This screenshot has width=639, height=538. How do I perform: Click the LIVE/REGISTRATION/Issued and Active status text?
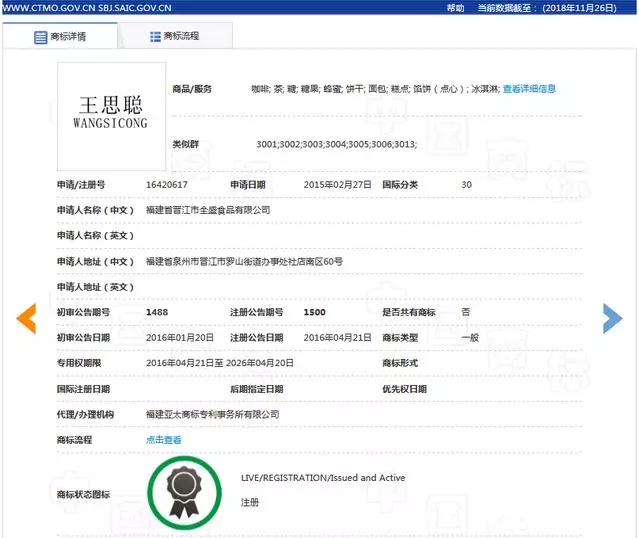click(x=323, y=478)
